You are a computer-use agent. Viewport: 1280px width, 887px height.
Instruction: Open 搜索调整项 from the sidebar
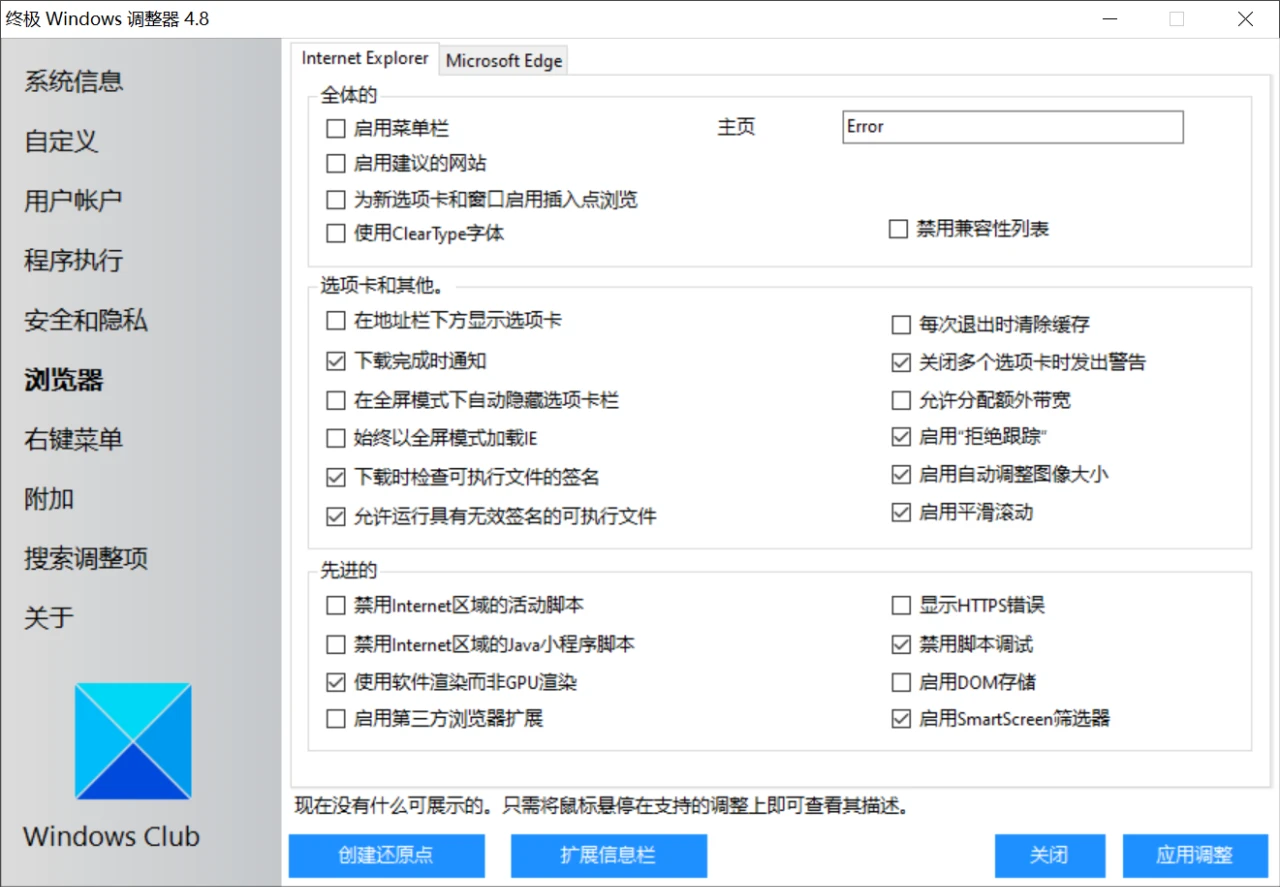86,558
